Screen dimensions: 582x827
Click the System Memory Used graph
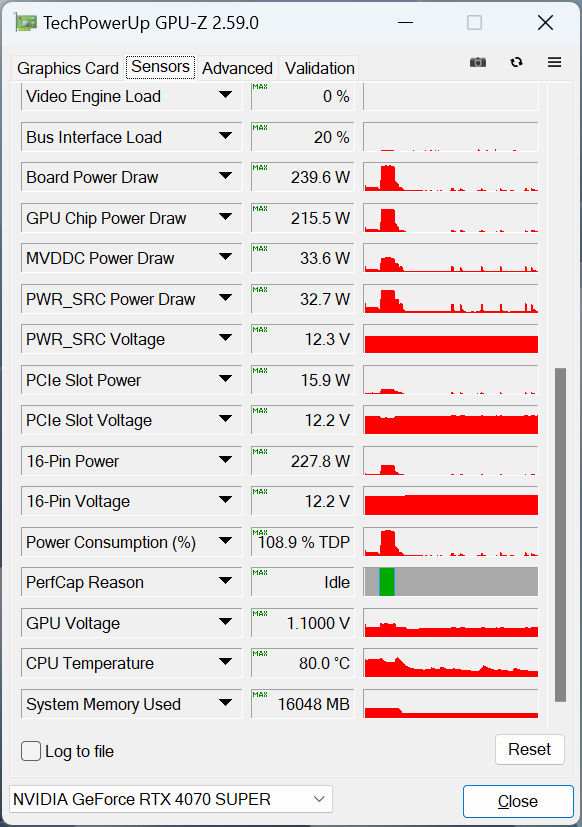tap(451, 704)
